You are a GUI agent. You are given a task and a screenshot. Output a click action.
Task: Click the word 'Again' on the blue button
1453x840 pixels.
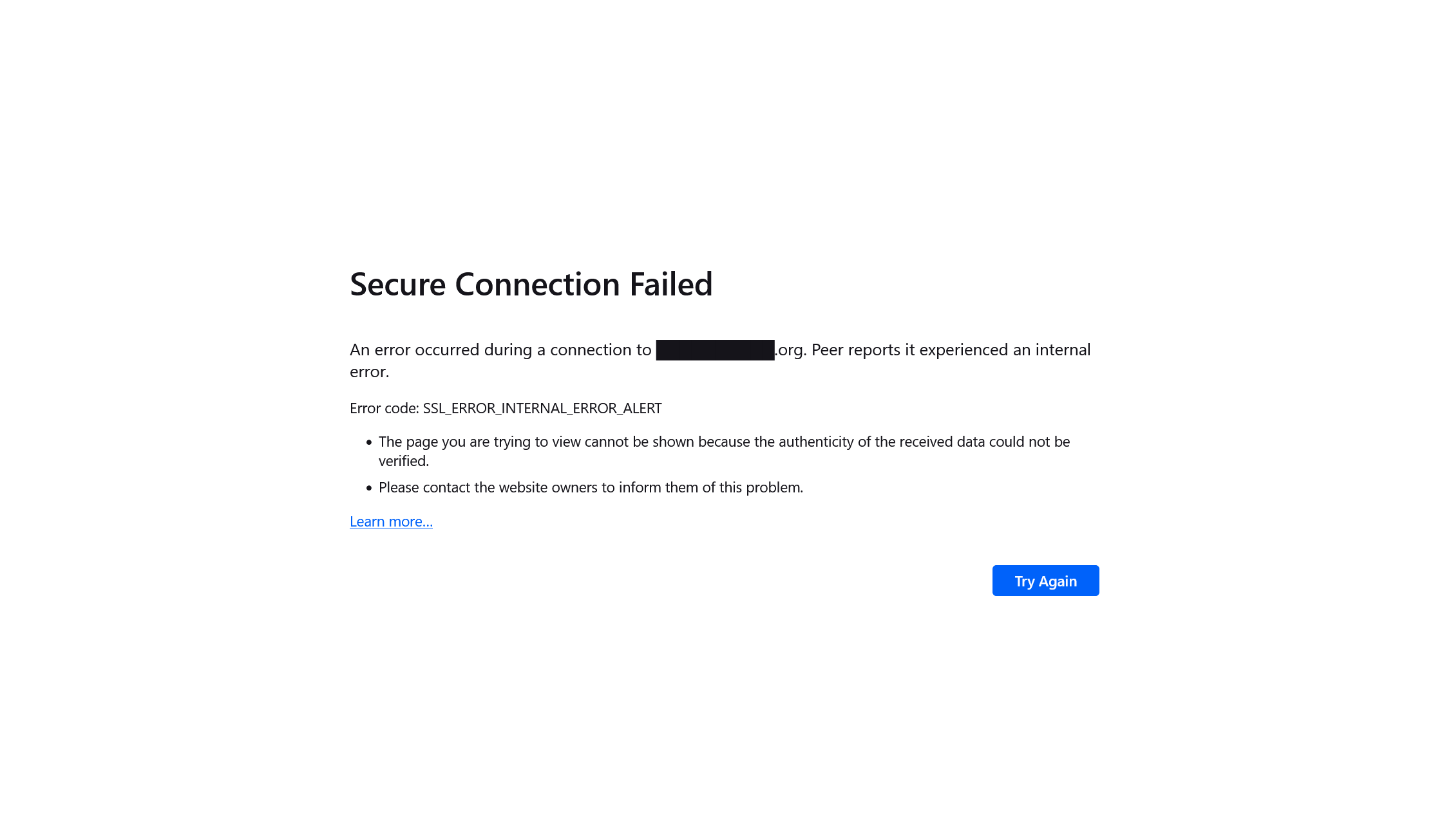[x=1058, y=581]
